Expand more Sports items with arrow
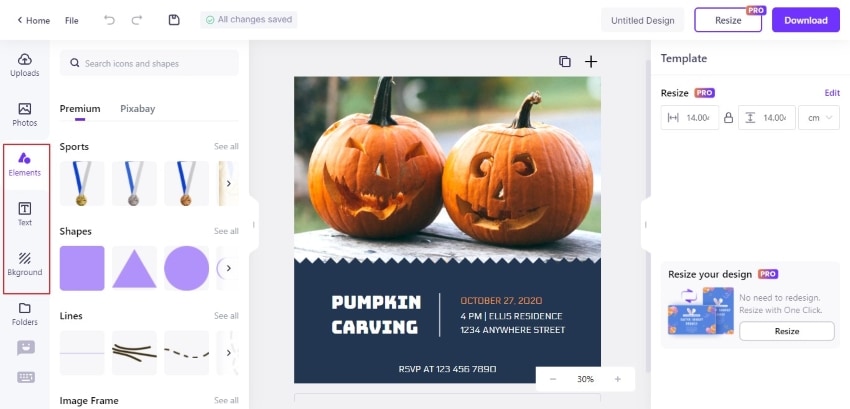This screenshot has width=850, height=409. point(228,183)
